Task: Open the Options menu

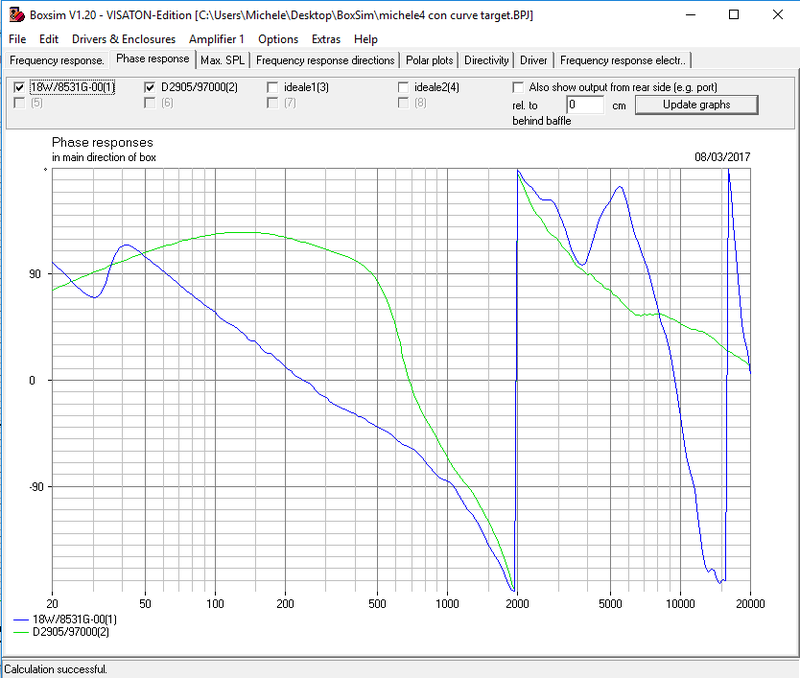Action: [x=278, y=39]
